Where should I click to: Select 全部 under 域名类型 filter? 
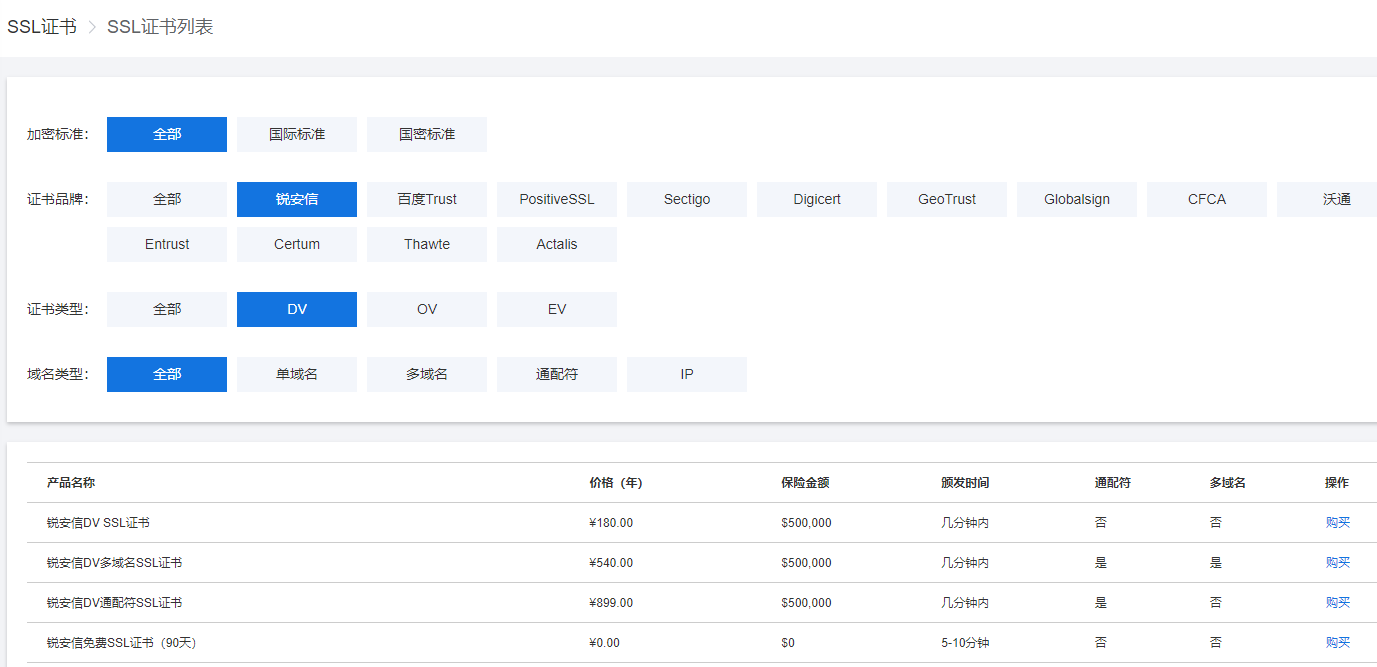[x=167, y=374]
